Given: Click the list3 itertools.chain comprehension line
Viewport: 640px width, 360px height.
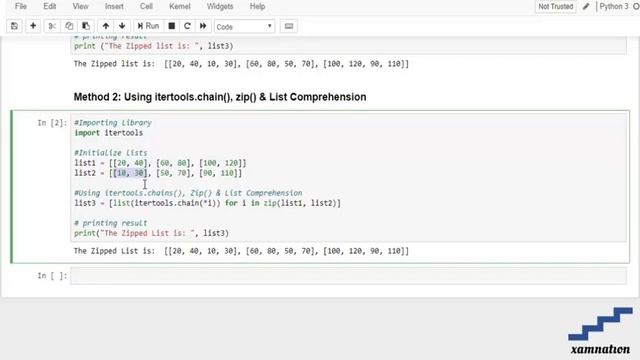Looking at the screenshot, I should click(207, 203).
